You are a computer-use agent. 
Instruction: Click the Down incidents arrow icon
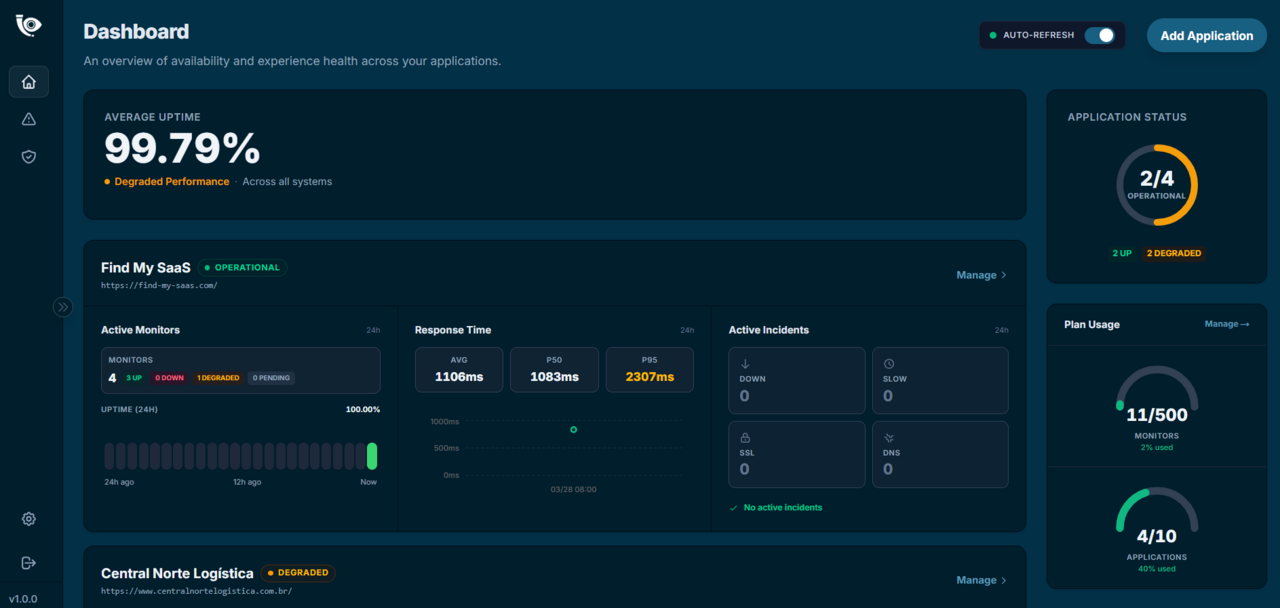745,364
